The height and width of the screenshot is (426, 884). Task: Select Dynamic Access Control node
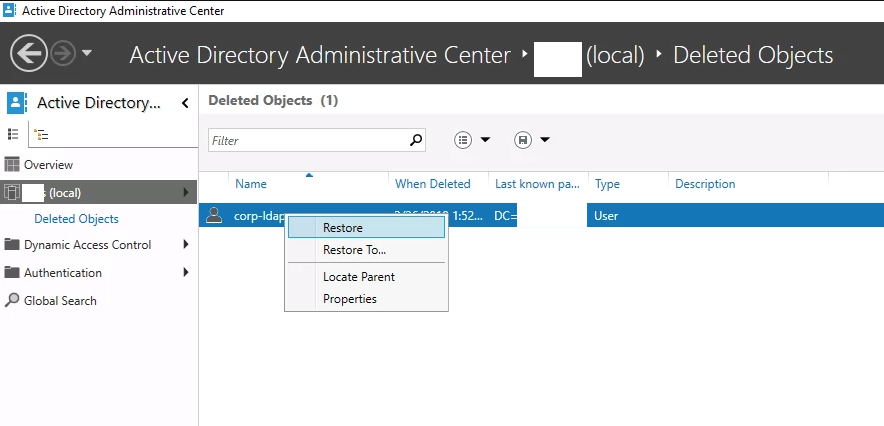pyautogui.click(x=87, y=245)
